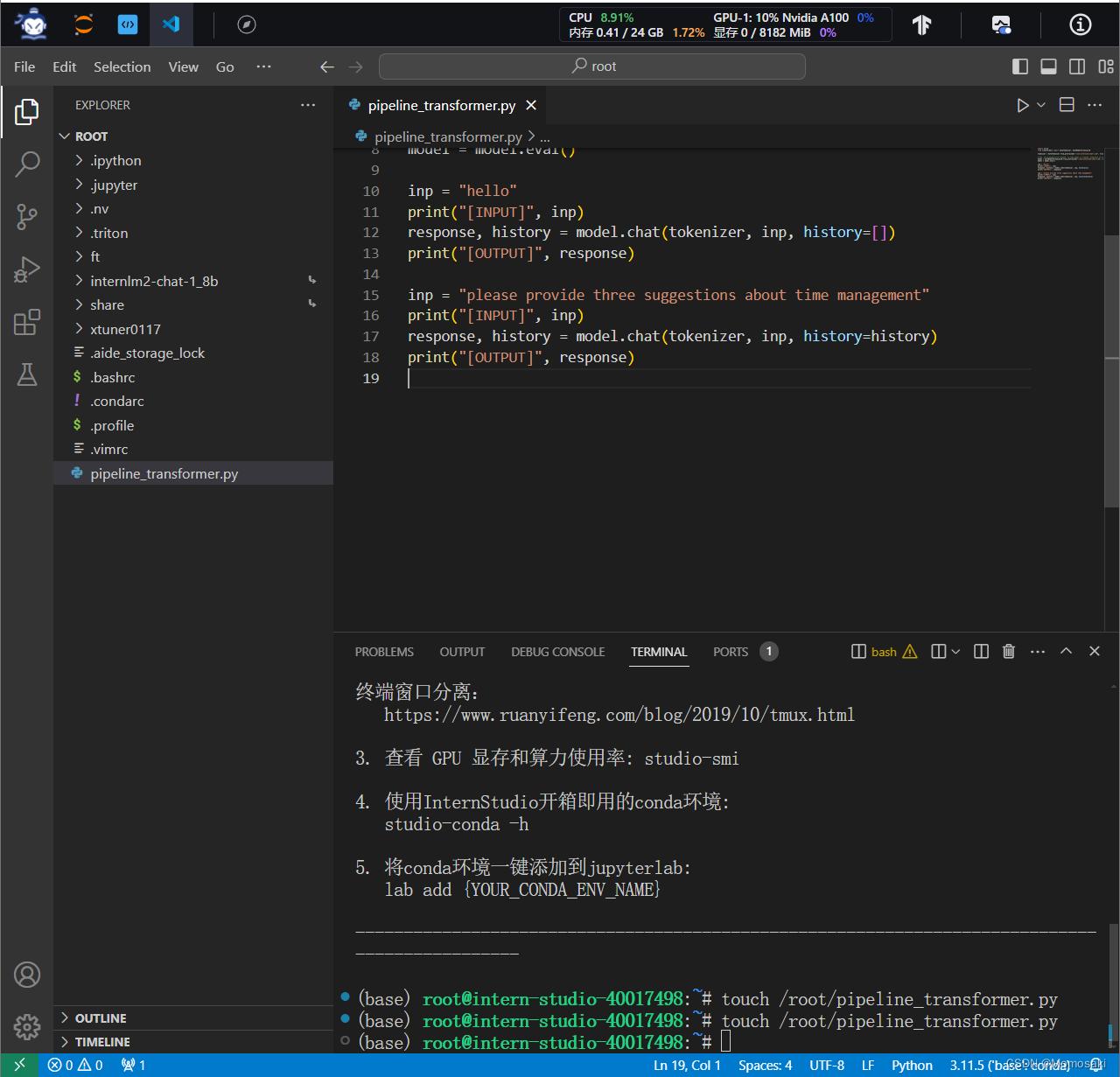Split the terminal panel
1120x1077 pixels.
(981, 651)
